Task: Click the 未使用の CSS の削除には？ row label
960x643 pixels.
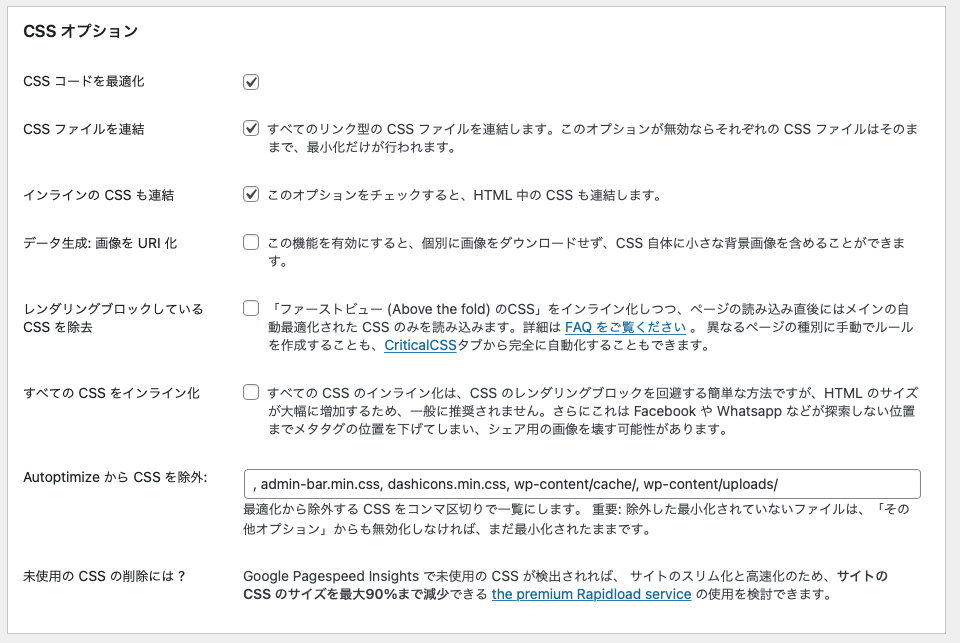Action: [105, 576]
